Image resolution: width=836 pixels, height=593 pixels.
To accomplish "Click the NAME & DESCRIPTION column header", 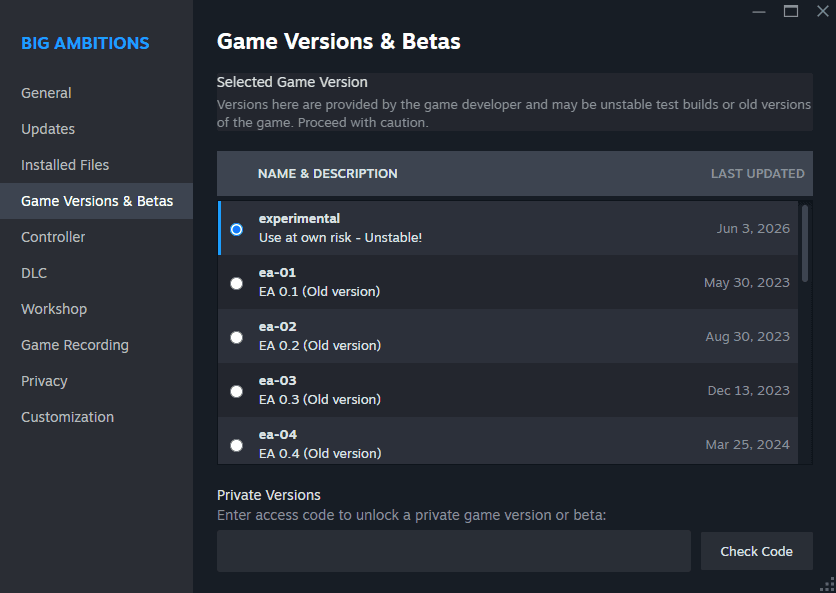I will pyautogui.click(x=327, y=173).
